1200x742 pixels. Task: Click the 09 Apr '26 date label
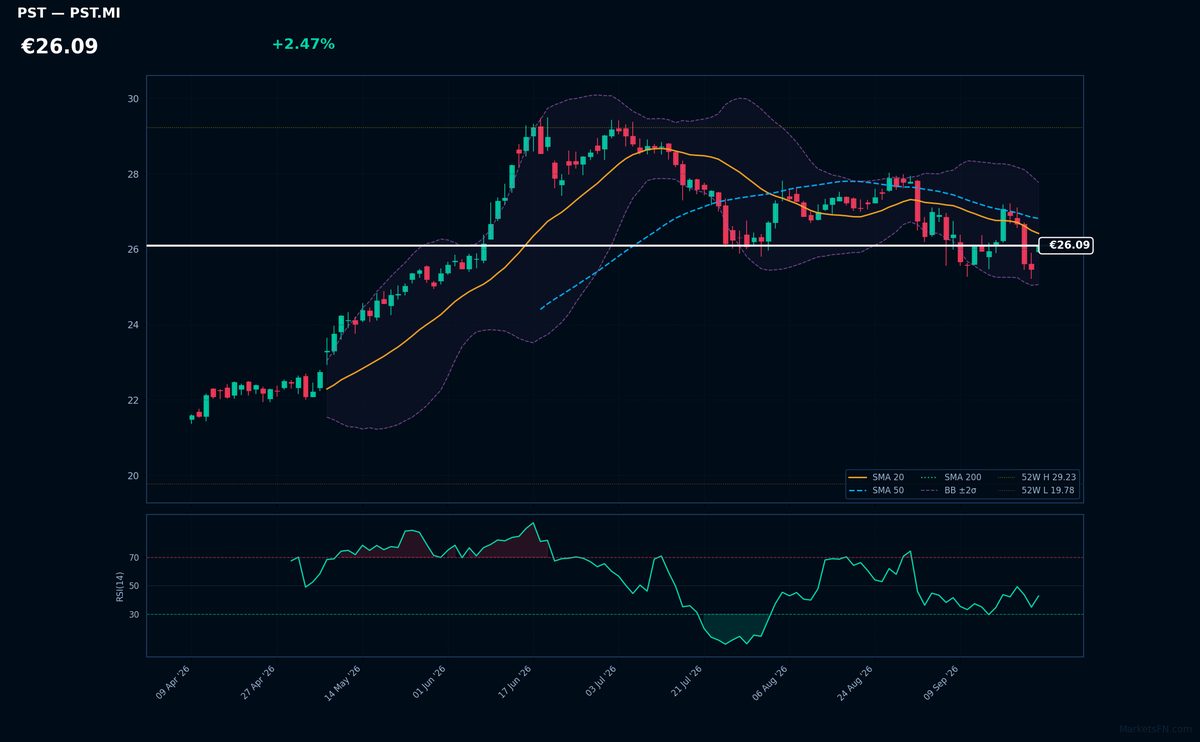tap(173, 682)
